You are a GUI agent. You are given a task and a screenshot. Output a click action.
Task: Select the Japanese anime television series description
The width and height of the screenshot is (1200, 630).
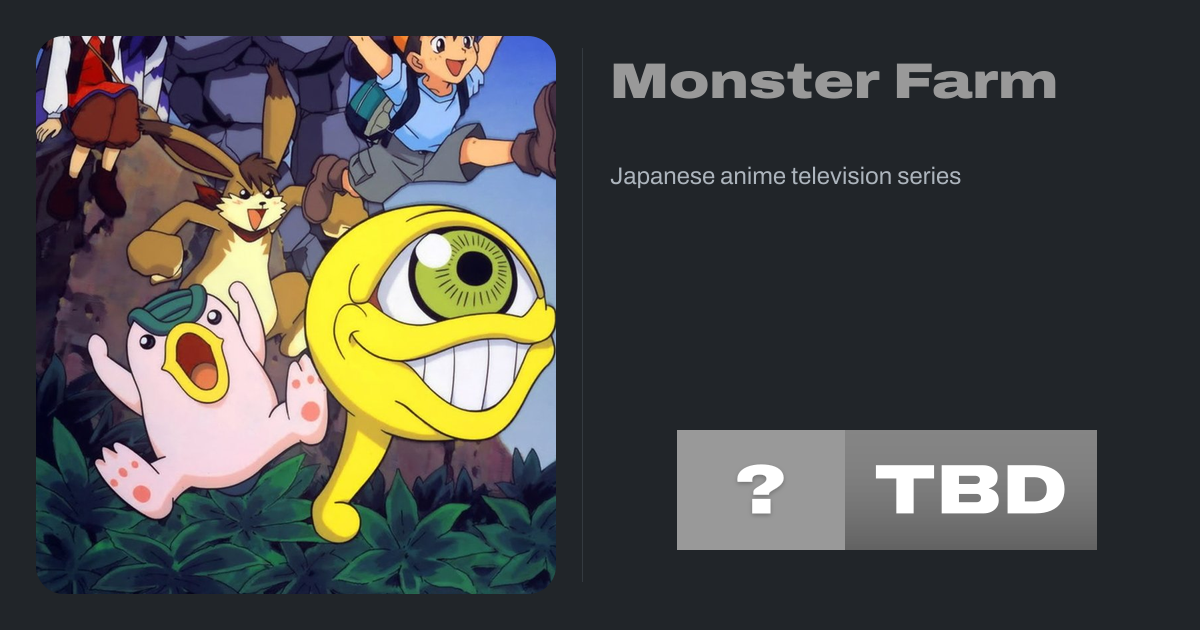click(785, 176)
